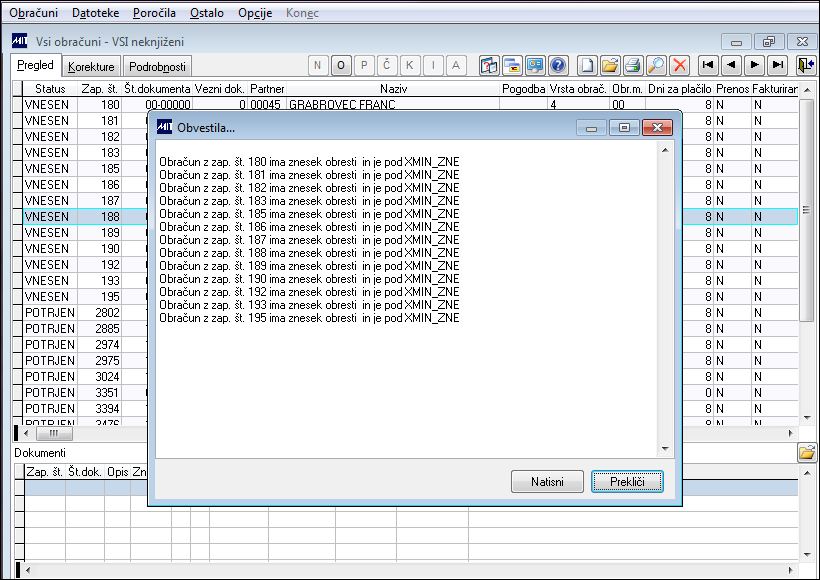Create a new record with blank page icon
820x580 pixels.
(x=587, y=65)
